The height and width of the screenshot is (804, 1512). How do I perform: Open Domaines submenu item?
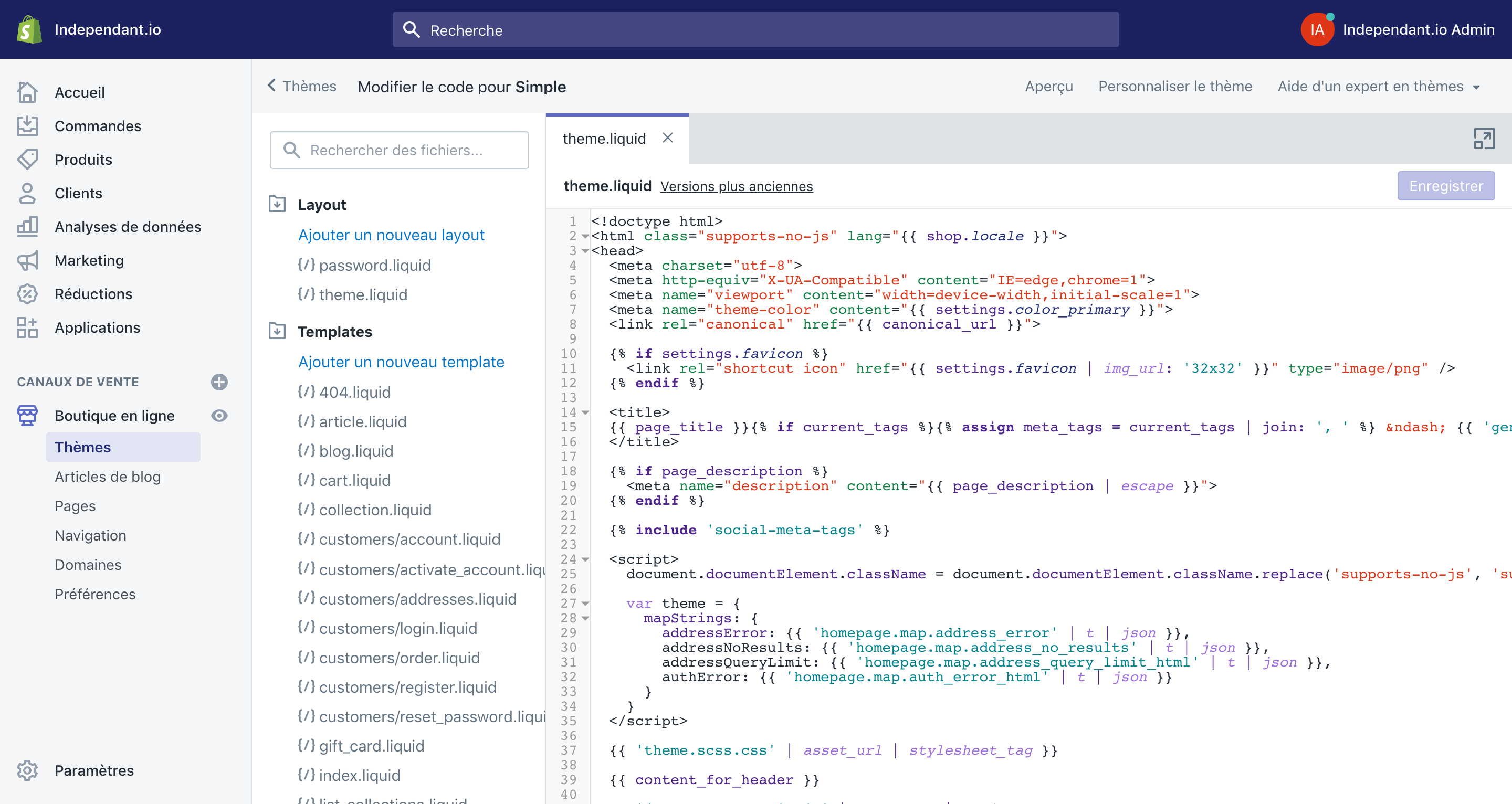88,565
